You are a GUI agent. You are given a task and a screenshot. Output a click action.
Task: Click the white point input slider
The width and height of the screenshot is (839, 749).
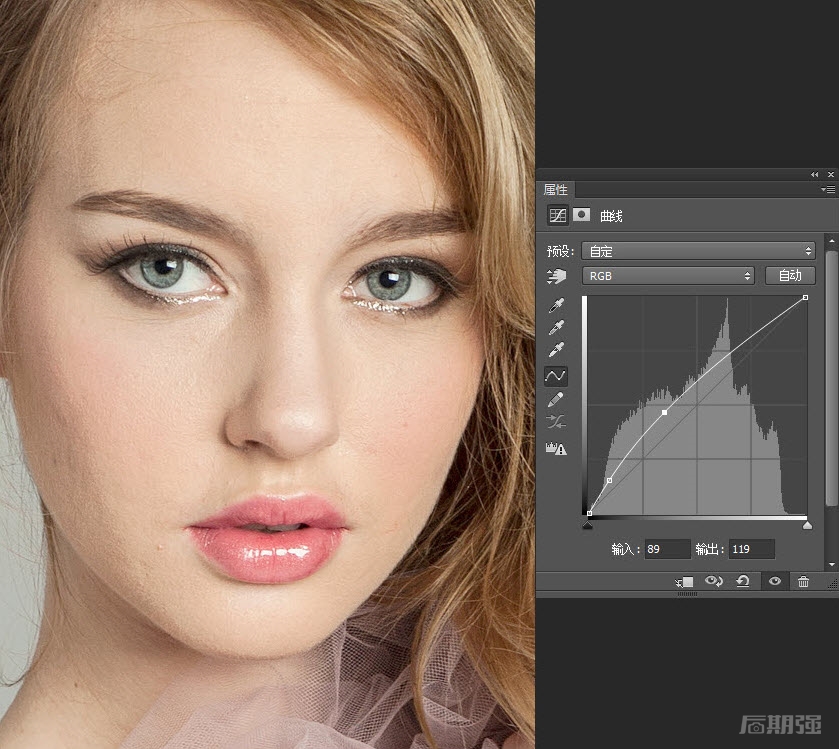807,525
